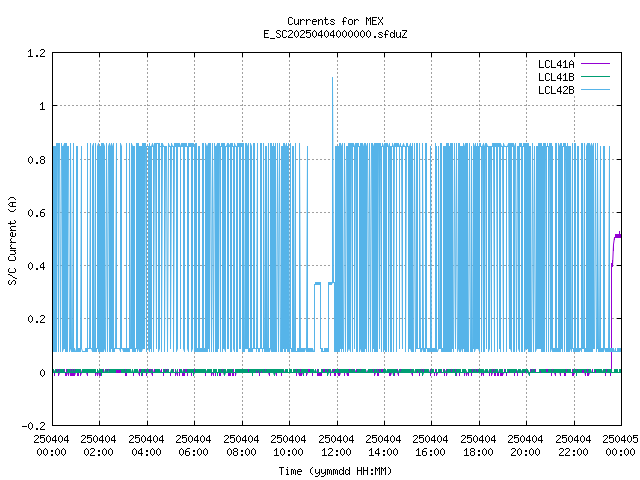Click the green LCL41B legend line sample
The width and height of the screenshot is (640, 480).
click(595, 77)
